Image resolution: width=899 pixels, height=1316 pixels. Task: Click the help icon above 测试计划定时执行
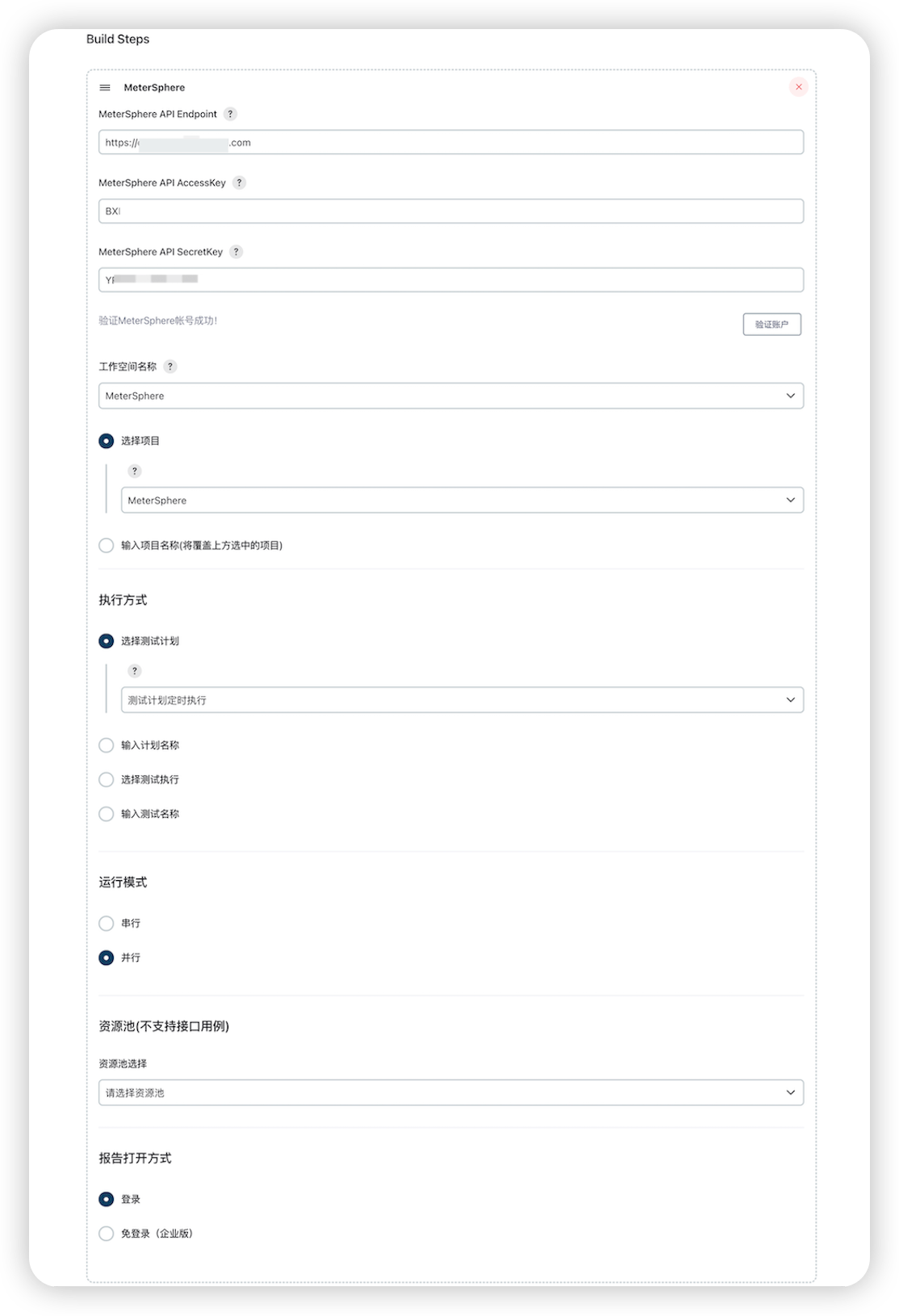[x=134, y=670]
